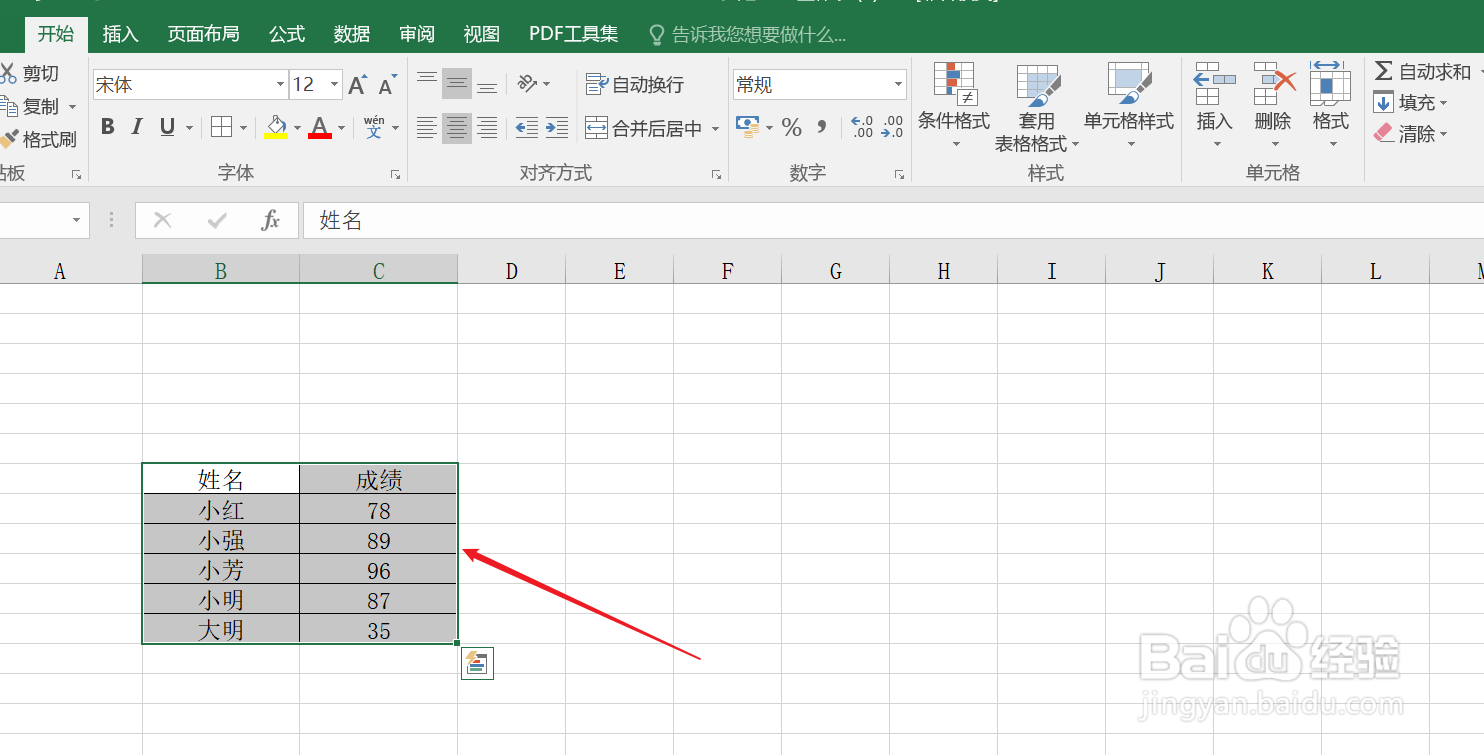Click Format cells (格式) icon
The image size is (1484, 755).
[1330, 84]
